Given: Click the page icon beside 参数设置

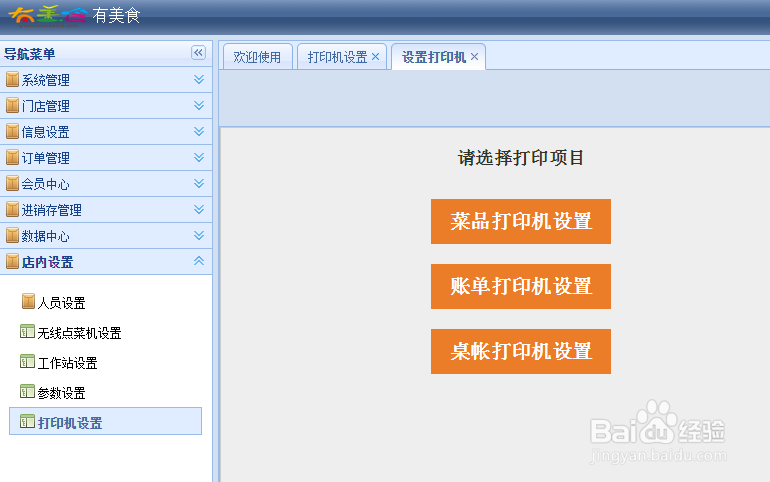Looking at the screenshot, I should point(27,391).
